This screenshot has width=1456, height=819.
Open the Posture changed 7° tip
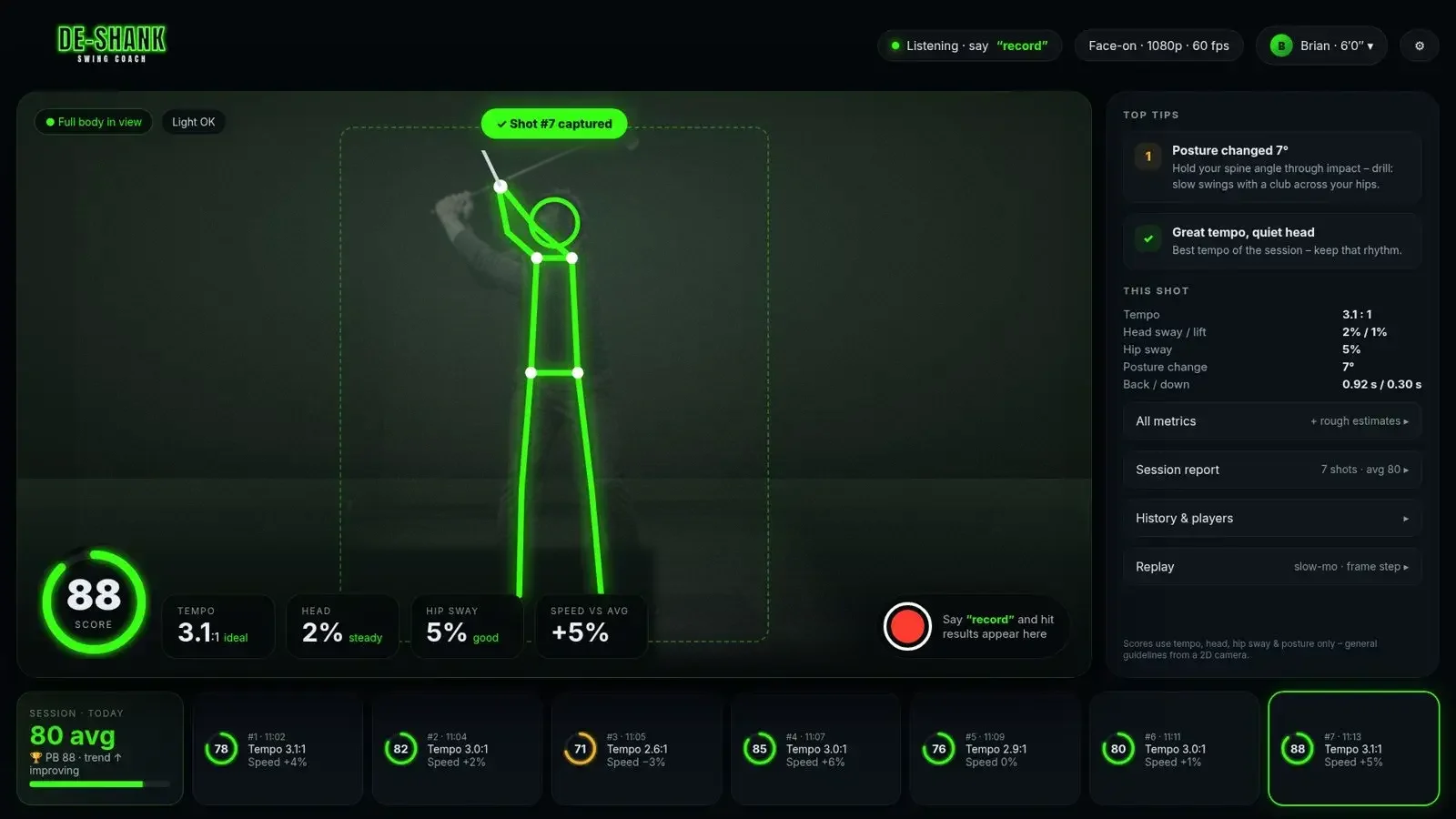pos(1271,167)
